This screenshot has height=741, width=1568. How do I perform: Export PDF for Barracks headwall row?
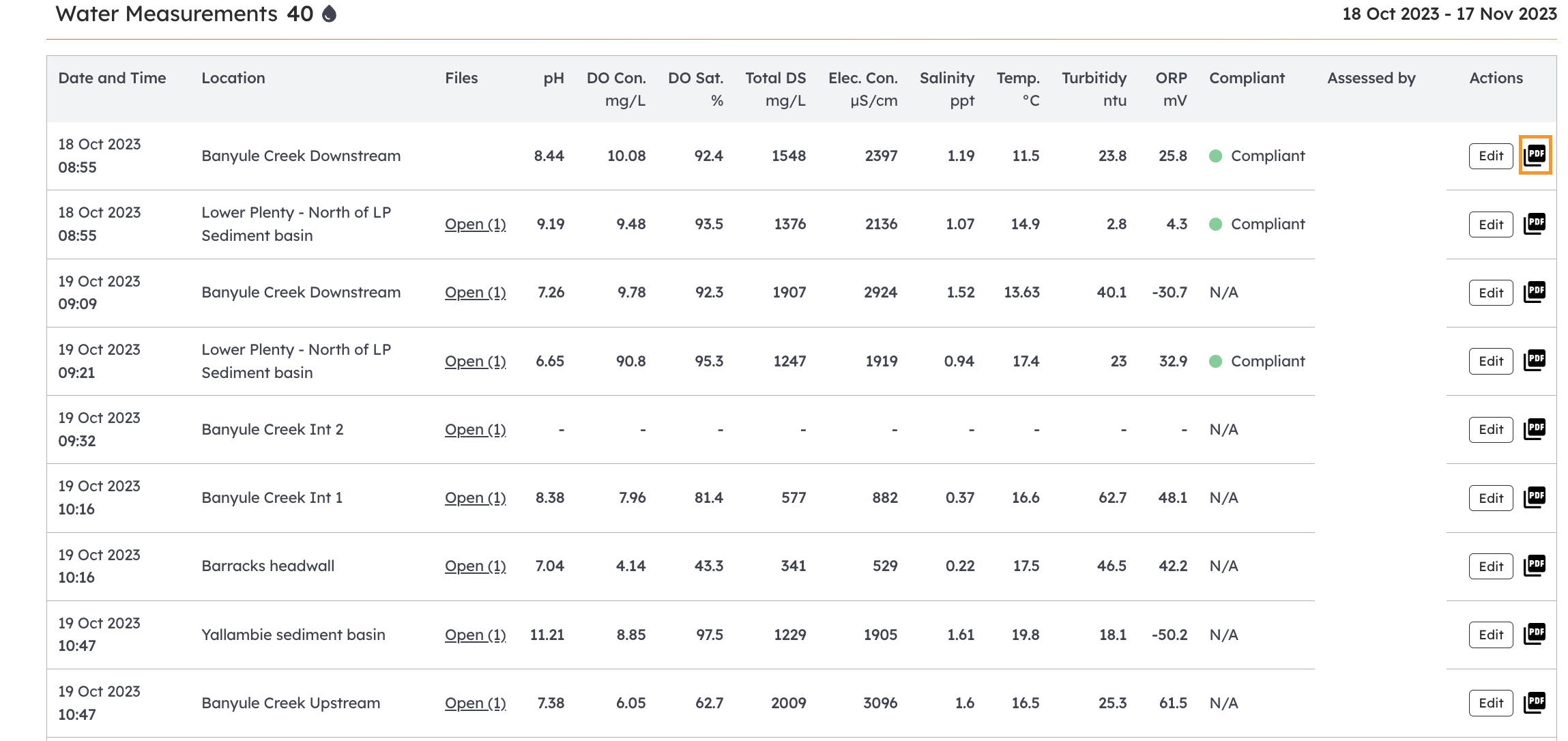1535,566
